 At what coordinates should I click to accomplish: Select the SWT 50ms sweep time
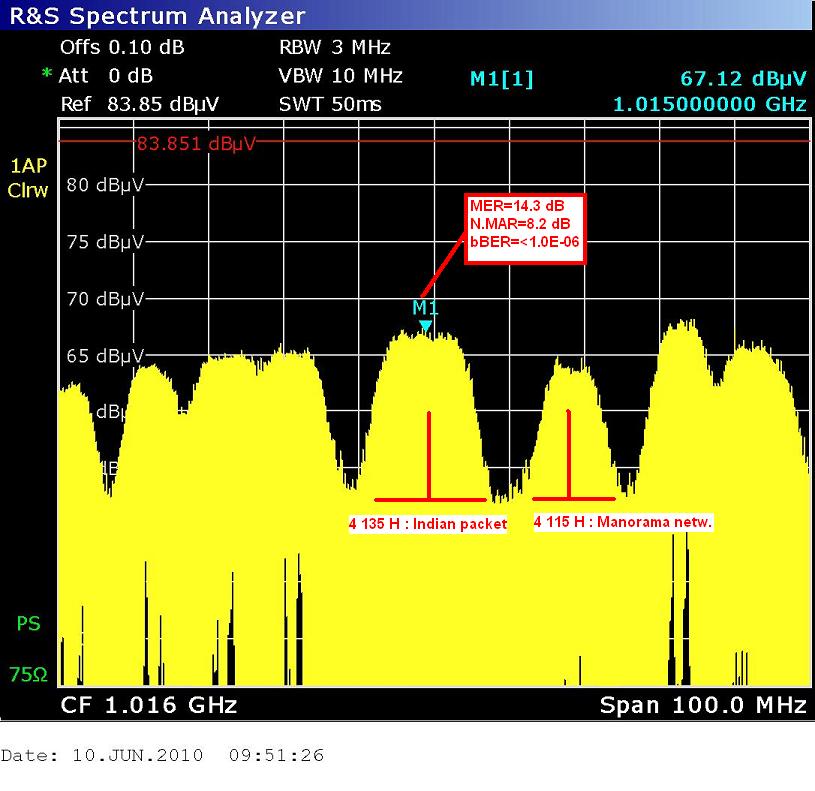pos(331,104)
